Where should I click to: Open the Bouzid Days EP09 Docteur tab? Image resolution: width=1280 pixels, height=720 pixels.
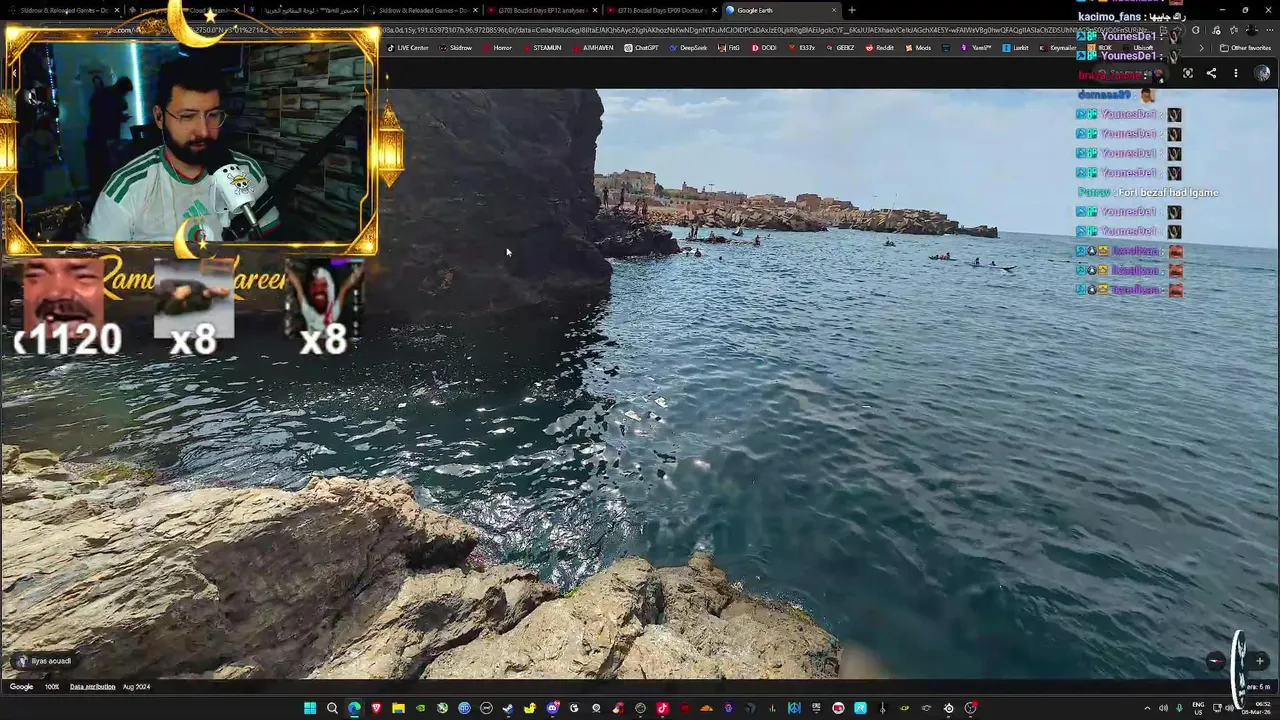point(662,10)
